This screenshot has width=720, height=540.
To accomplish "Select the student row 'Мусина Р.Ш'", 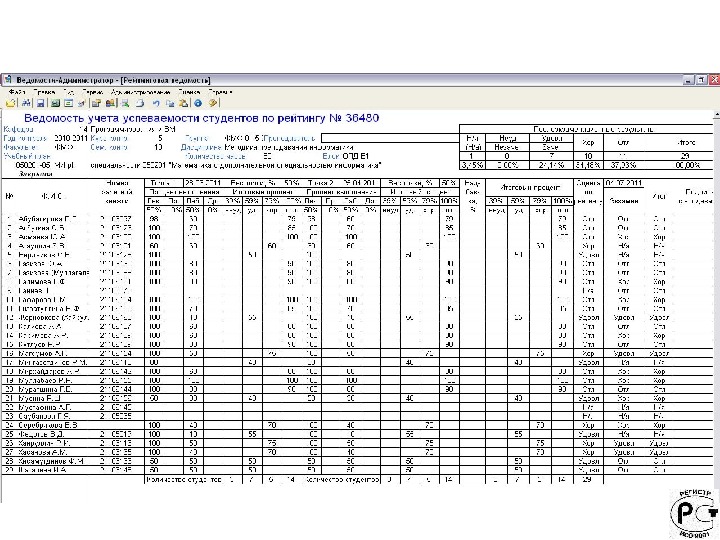I will click(357, 398).
